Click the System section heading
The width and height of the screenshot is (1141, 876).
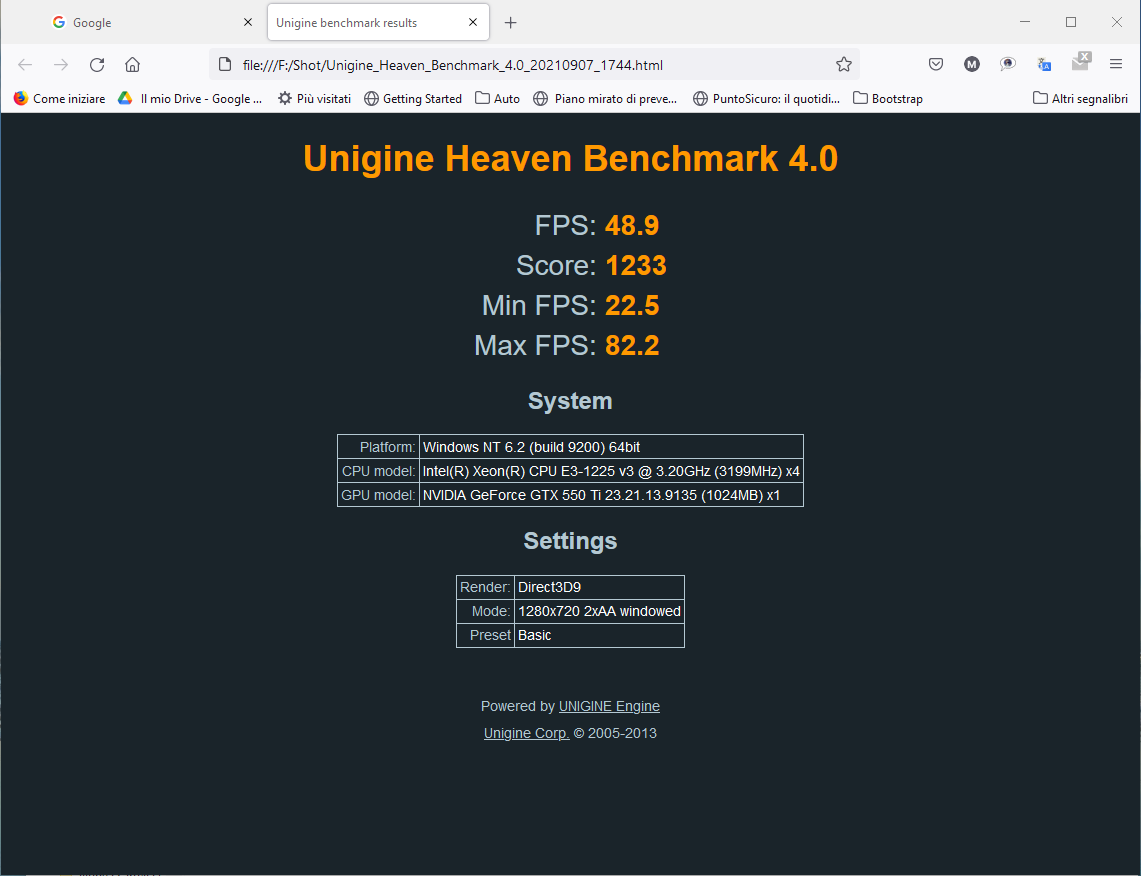click(570, 401)
